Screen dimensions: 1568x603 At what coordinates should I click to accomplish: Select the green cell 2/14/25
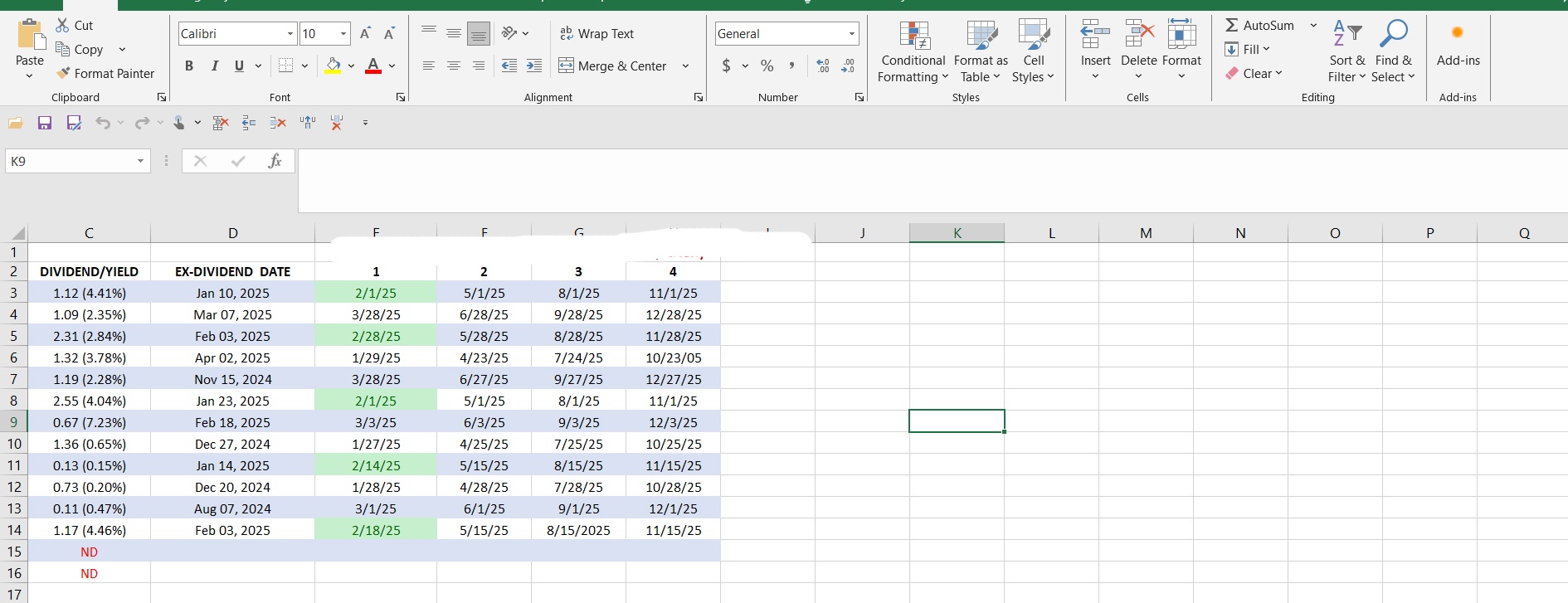(376, 465)
